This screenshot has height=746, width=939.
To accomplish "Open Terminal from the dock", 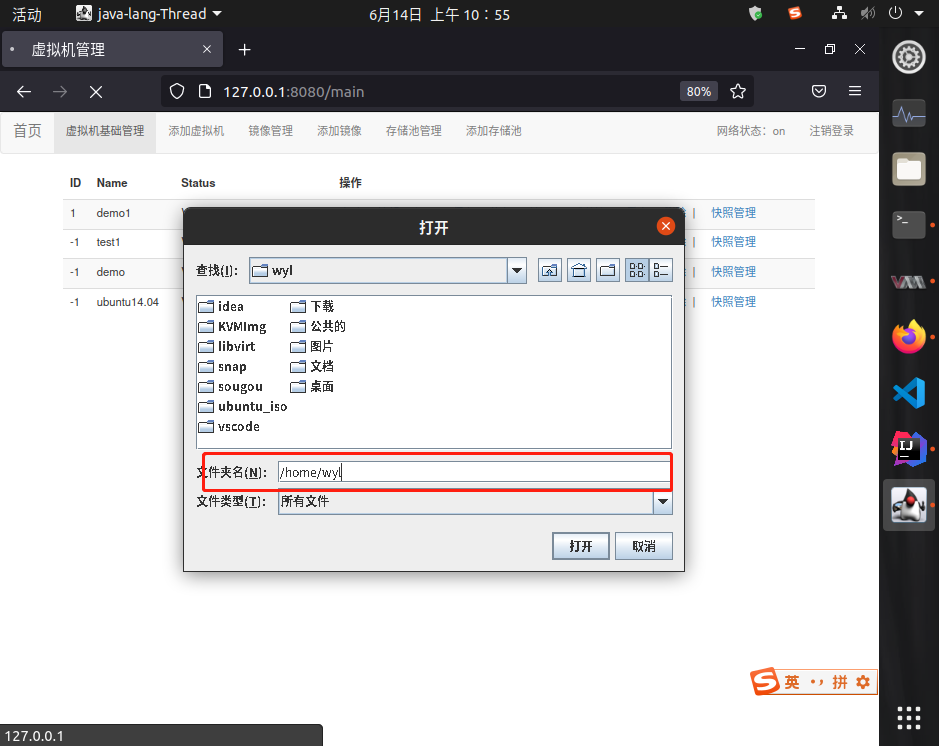I will pos(908,225).
